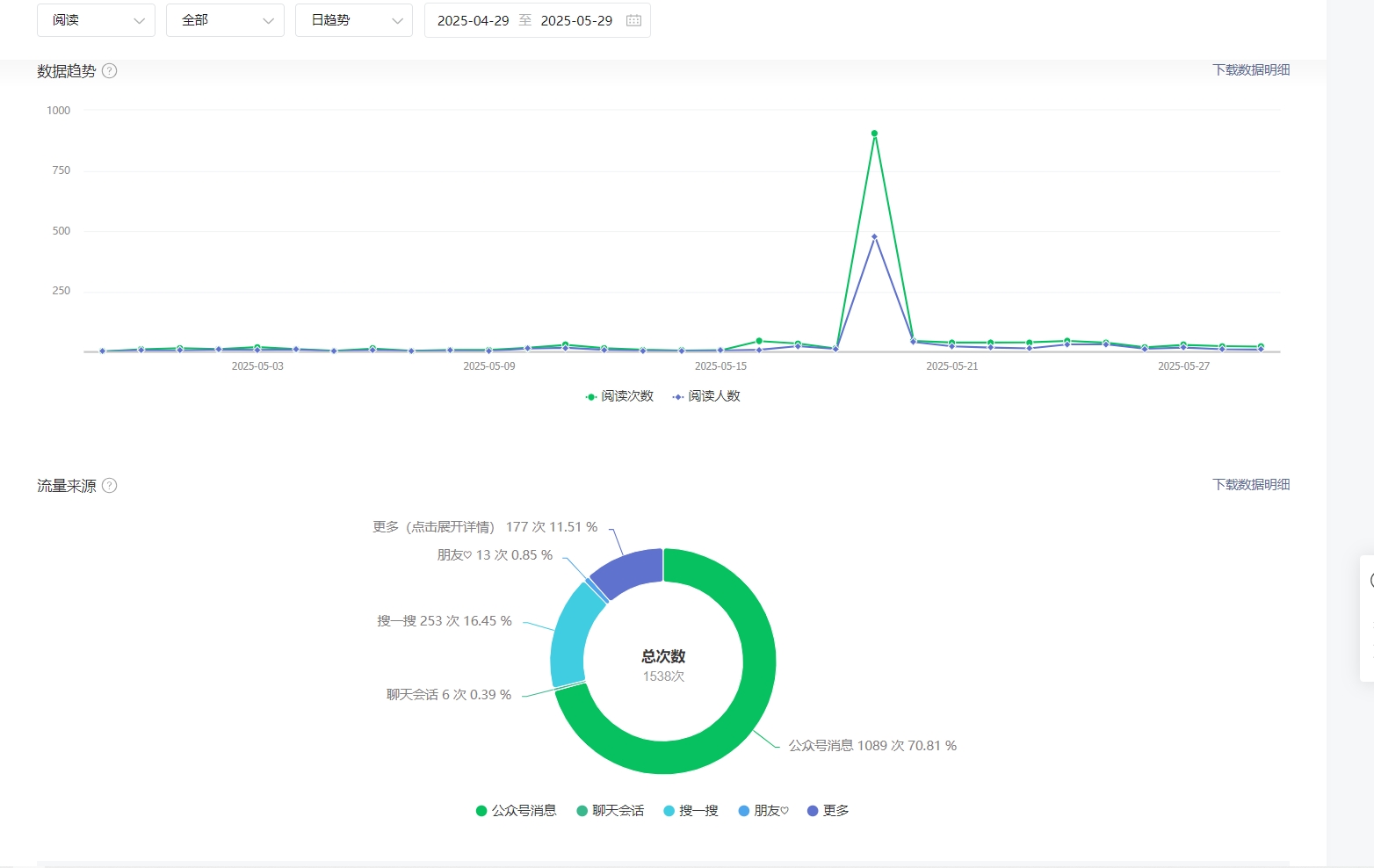
Task: Expand 更多 (点击展开详情) donut label
Action: click(x=484, y=527)
